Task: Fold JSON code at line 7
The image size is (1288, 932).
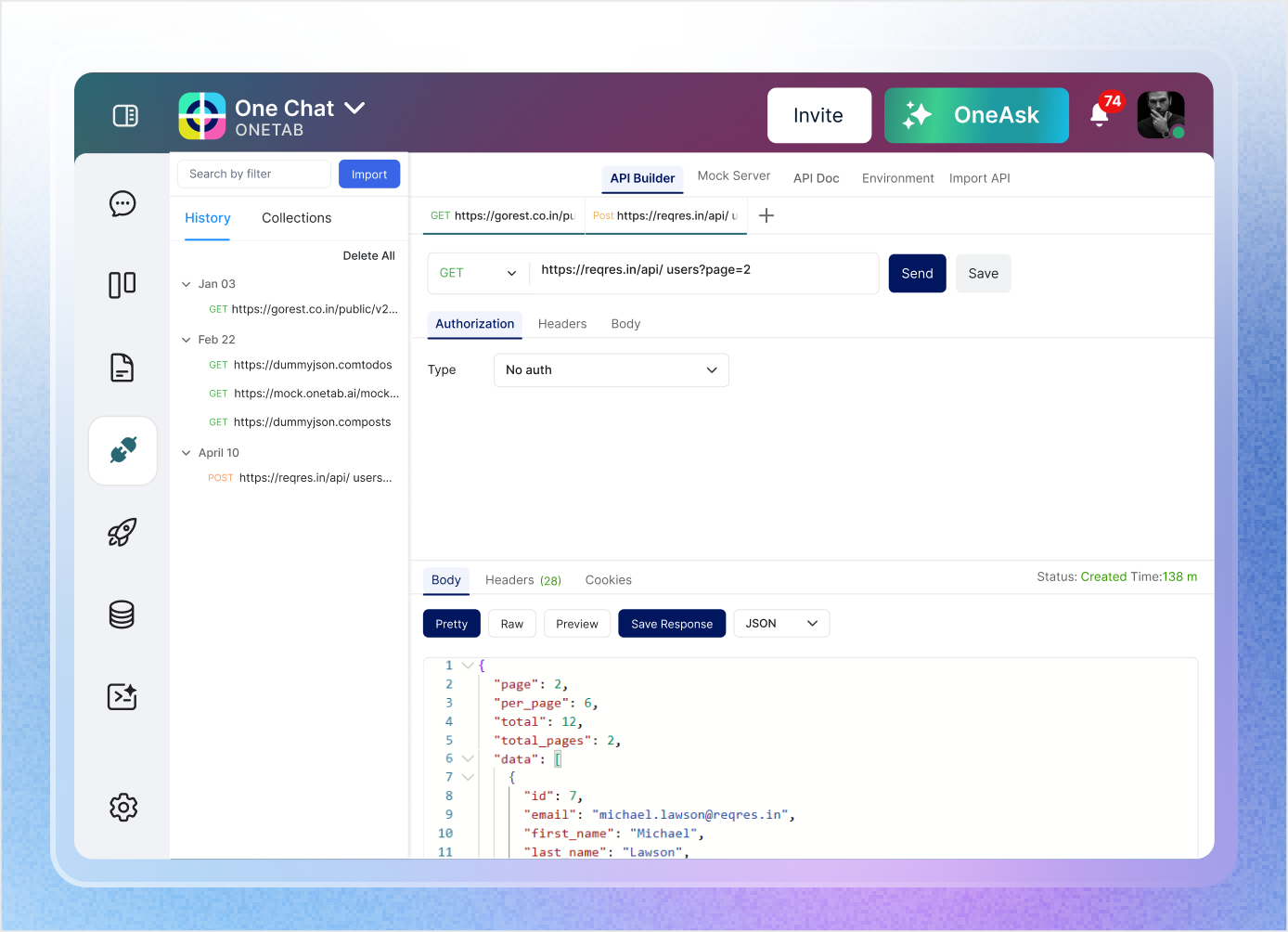Action: pyautogui.click(x=468, y=777)
